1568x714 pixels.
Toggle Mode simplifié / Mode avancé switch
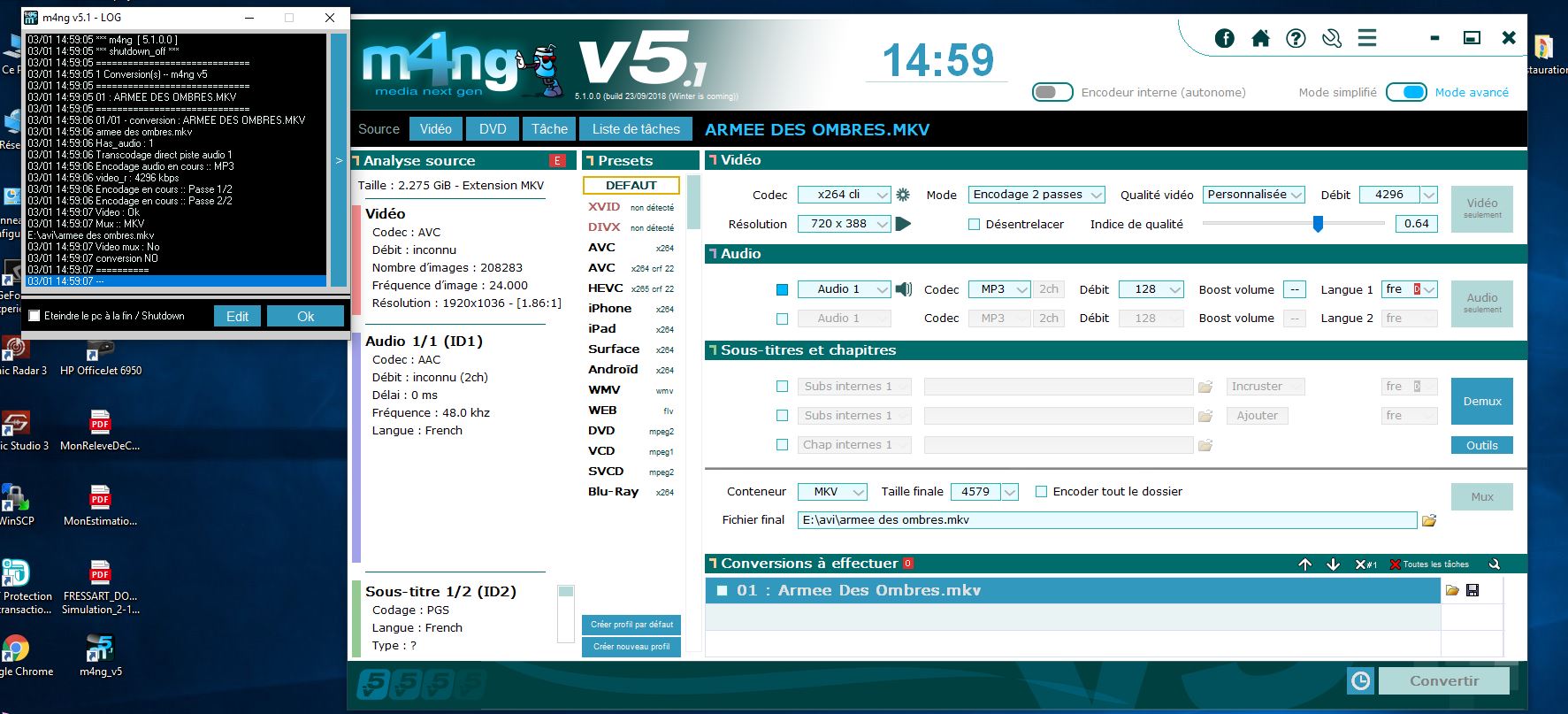click(1406, 92)
